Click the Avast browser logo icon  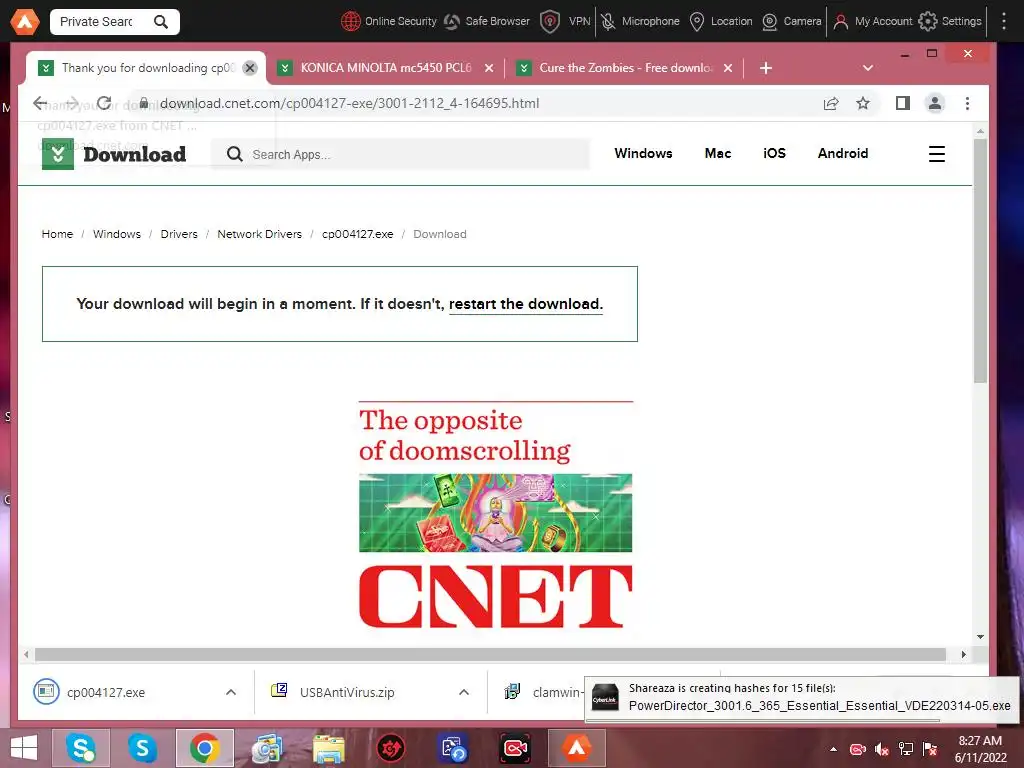point(25,22)
